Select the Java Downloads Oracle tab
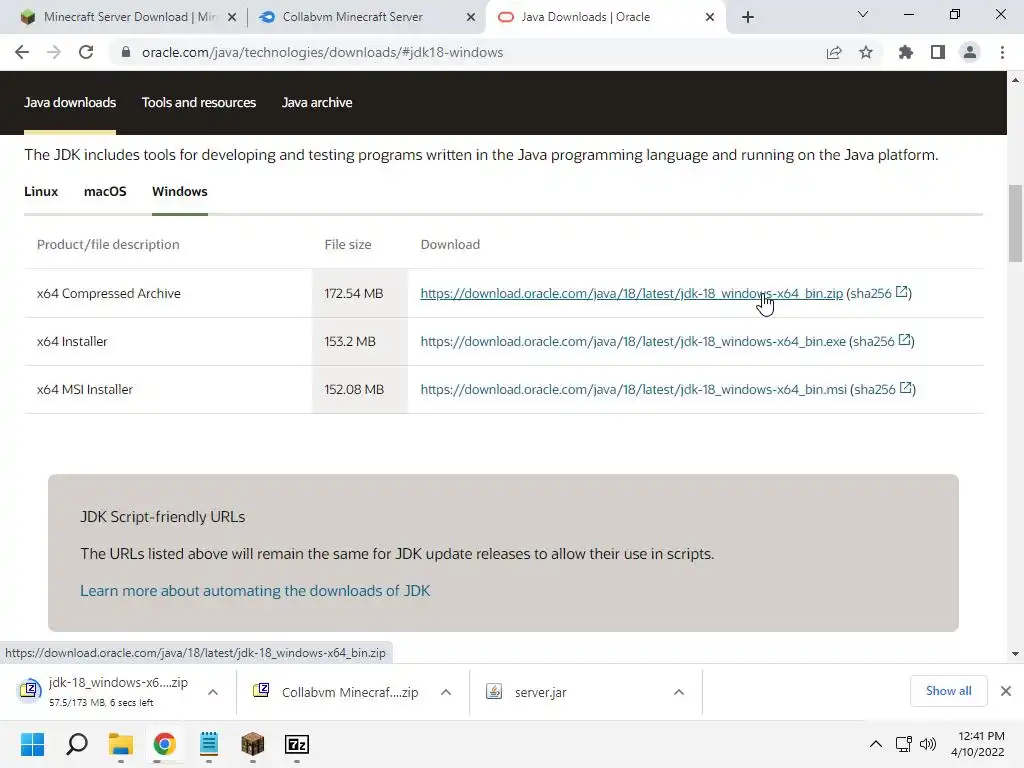1024x768 pixels. pos(605,17)
